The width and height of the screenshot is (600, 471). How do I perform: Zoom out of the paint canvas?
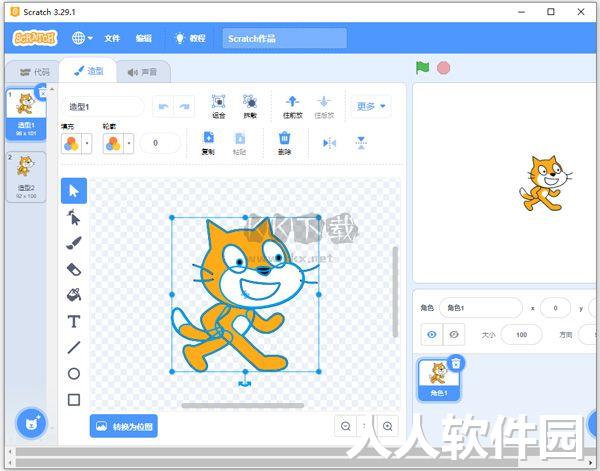[x=346, y=426]
